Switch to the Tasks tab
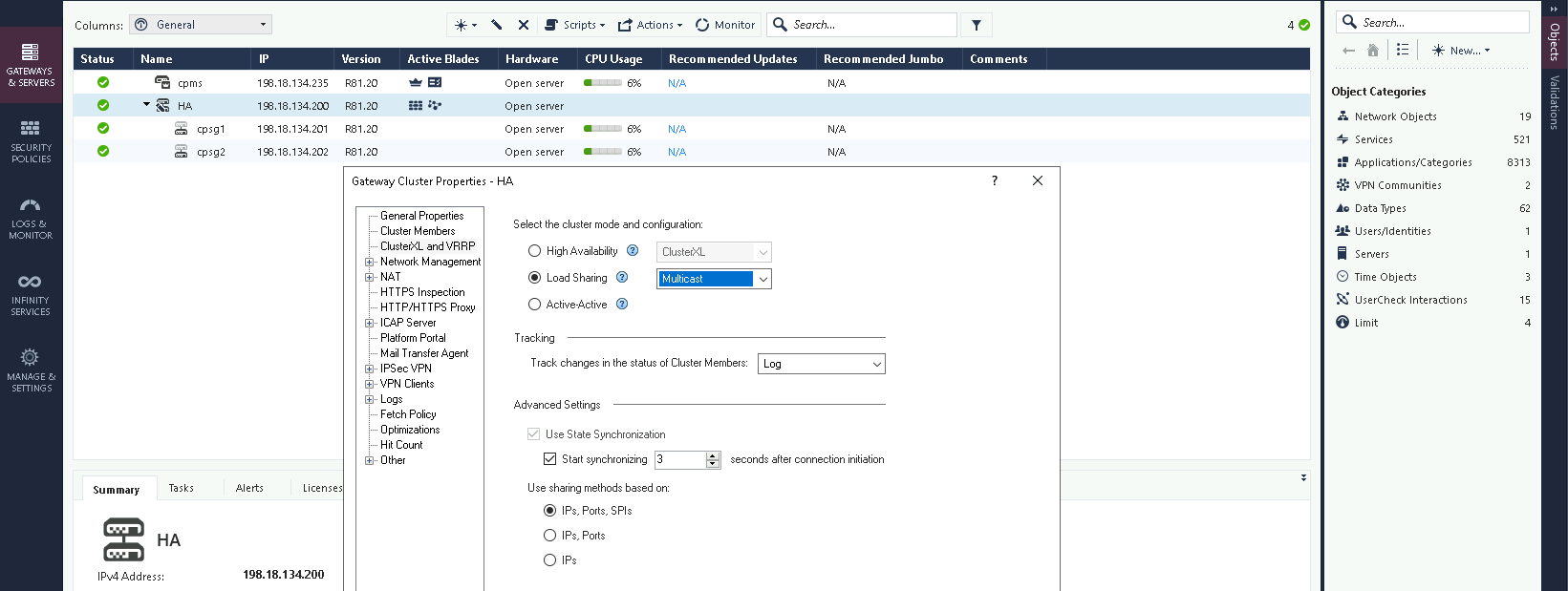 [x=181, y=488]
